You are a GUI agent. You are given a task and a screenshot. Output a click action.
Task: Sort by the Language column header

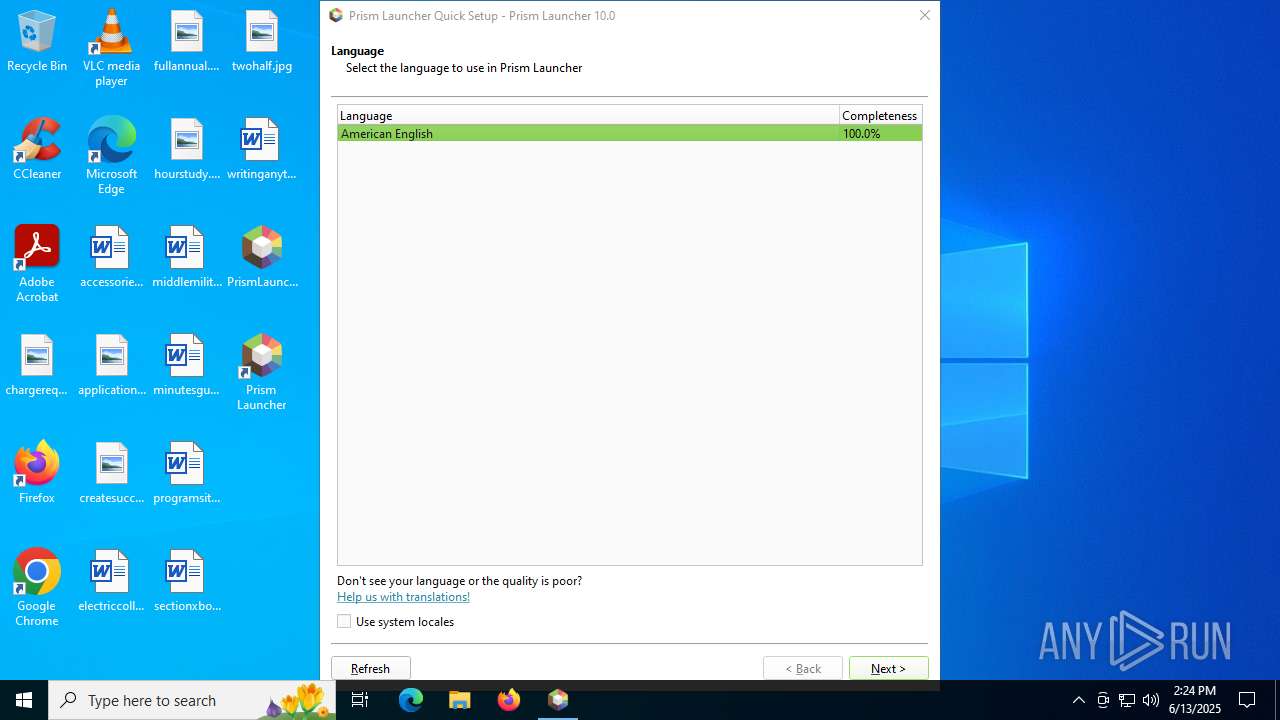tap(588, 115)
